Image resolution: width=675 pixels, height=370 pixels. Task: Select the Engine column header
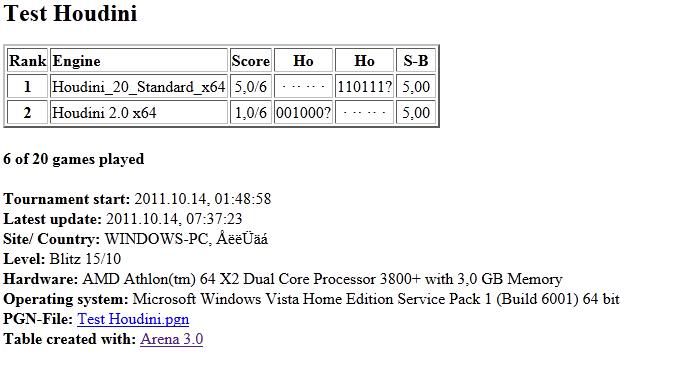click(139, 60)
